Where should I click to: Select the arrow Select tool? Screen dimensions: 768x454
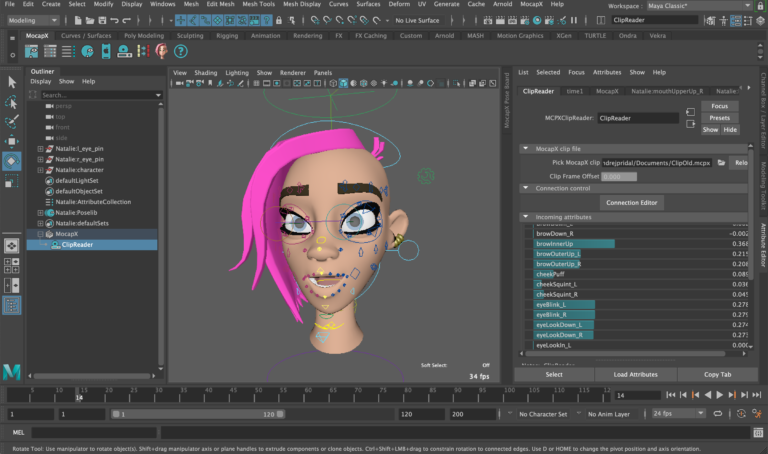point(11,82)
